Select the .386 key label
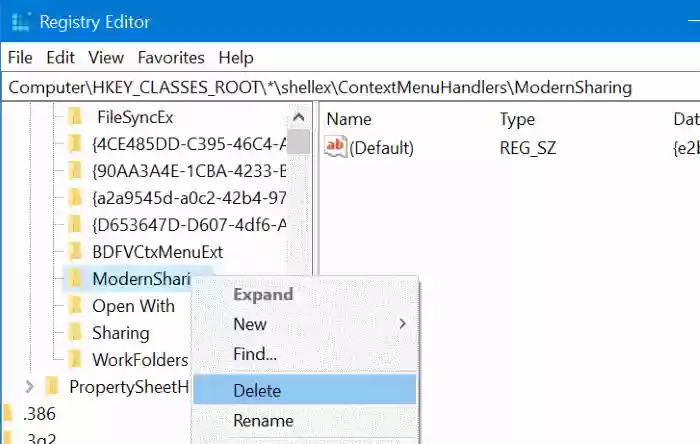The width and height of the screenshot is (700, 444). [39, 414]
